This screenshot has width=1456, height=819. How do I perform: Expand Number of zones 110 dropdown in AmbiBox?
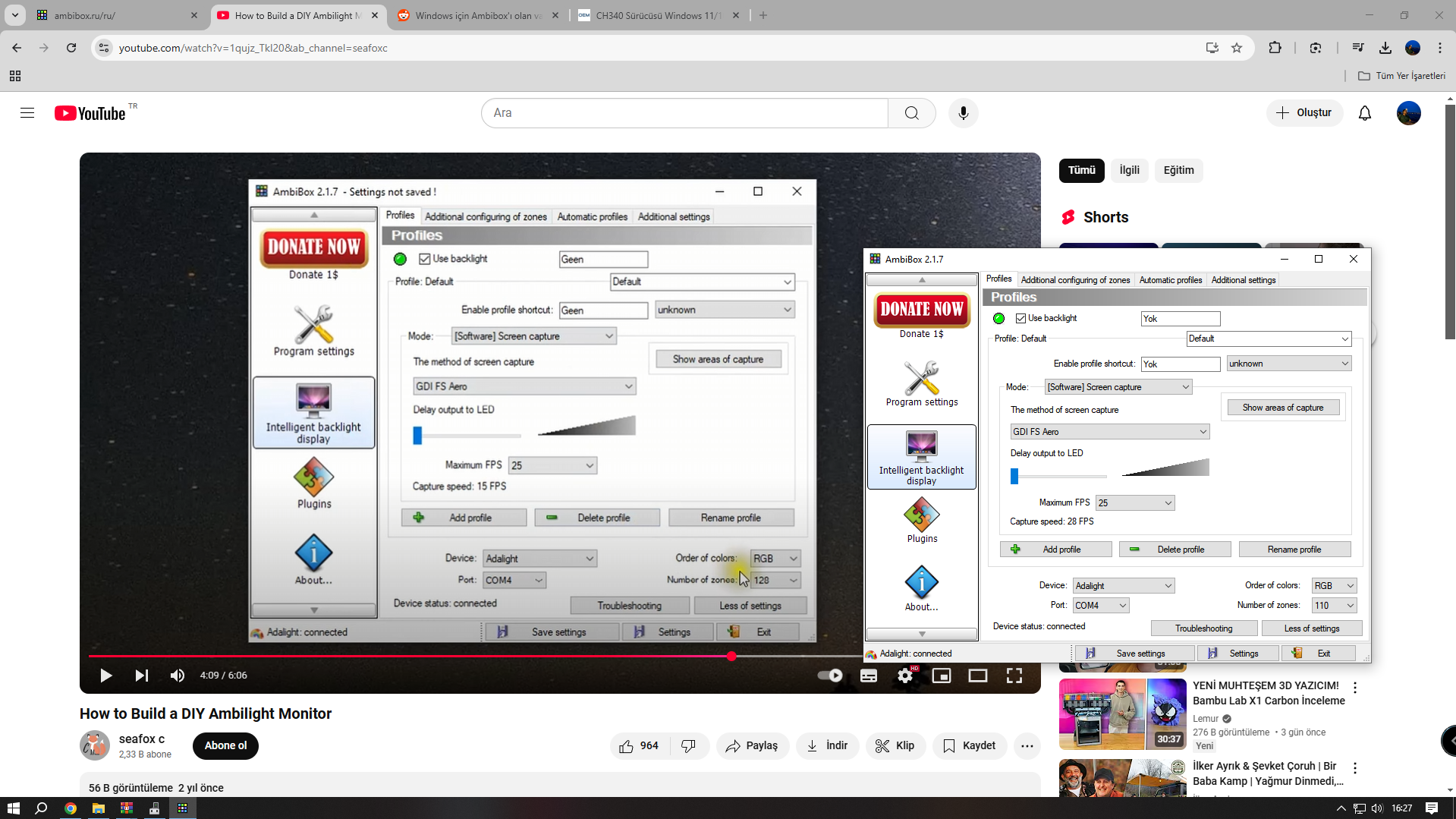coord(1334,606)
